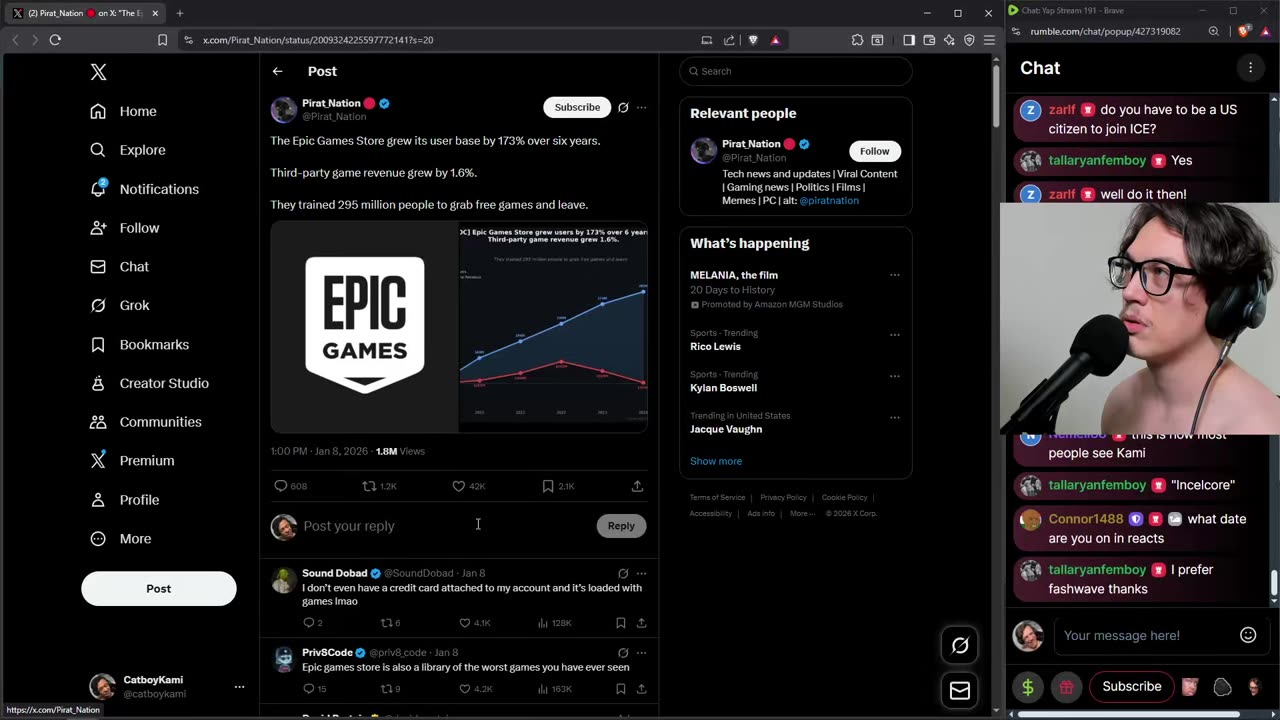
Task: Click the Brave Shields lion icon
Action: click(754, 40)
